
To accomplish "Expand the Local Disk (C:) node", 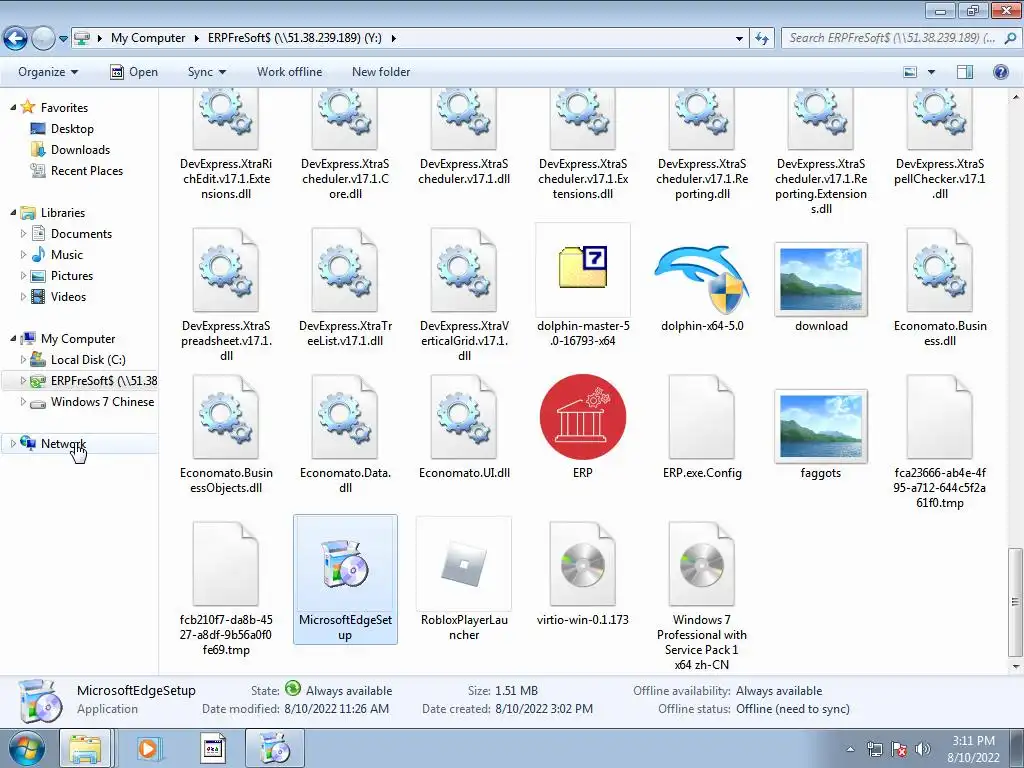I will tap(24, 359).
